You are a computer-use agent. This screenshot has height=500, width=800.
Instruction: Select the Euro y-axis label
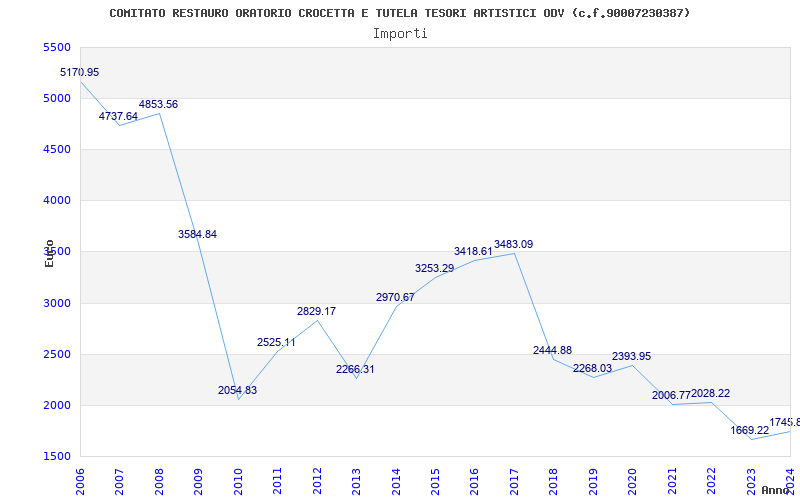pyautogui.click(x=49, y=254)
